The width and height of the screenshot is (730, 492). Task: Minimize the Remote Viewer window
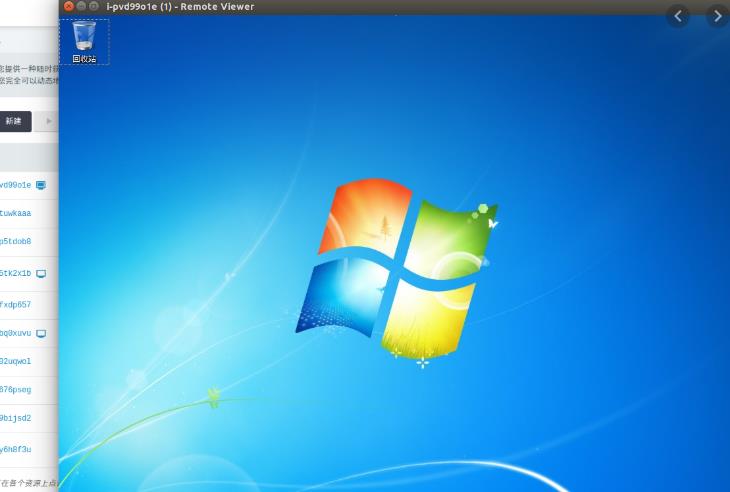81,6
